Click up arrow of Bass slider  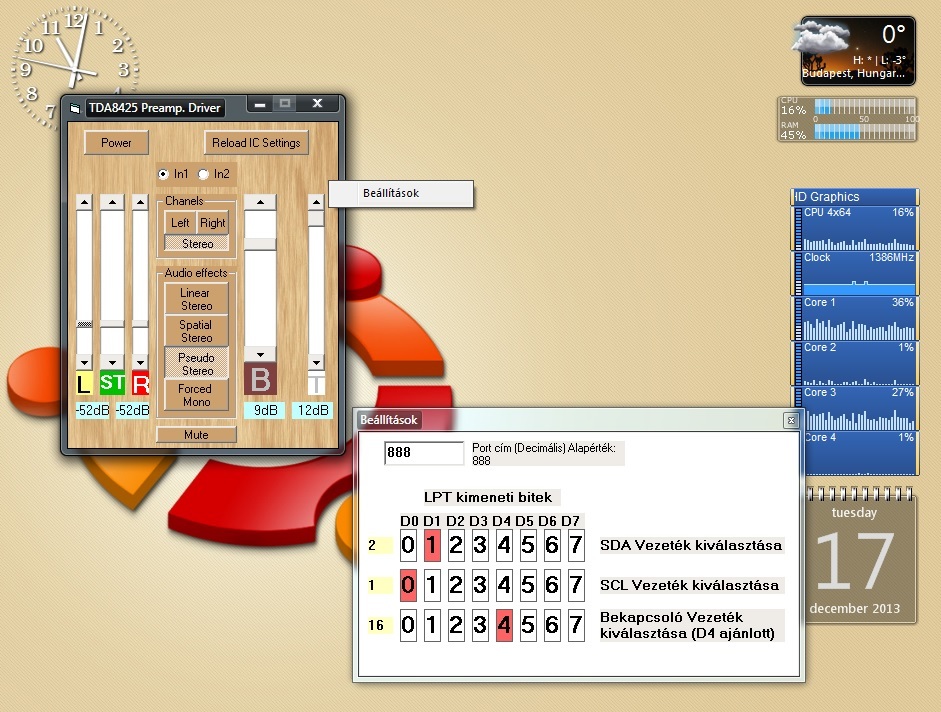(x=260, y=202)
